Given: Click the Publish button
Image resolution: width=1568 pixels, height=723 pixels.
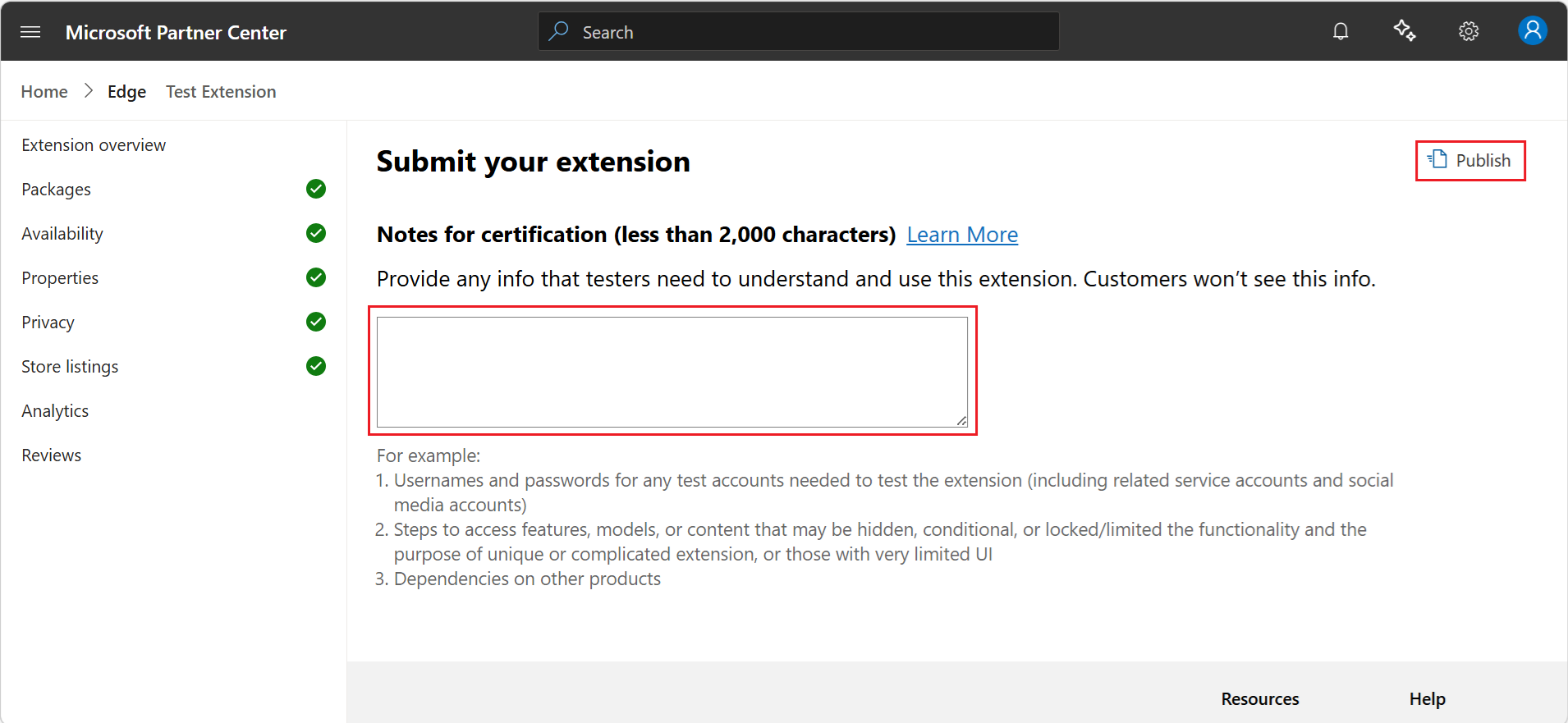Looking at the screenshot, I should 1470,160.
